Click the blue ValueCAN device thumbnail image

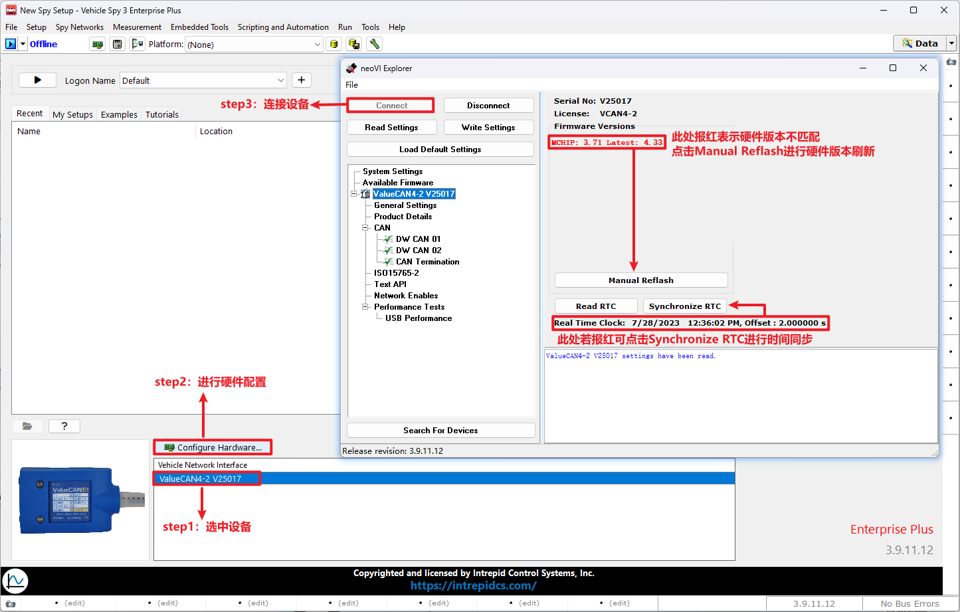pyautogui.click(x=81, y=500)
